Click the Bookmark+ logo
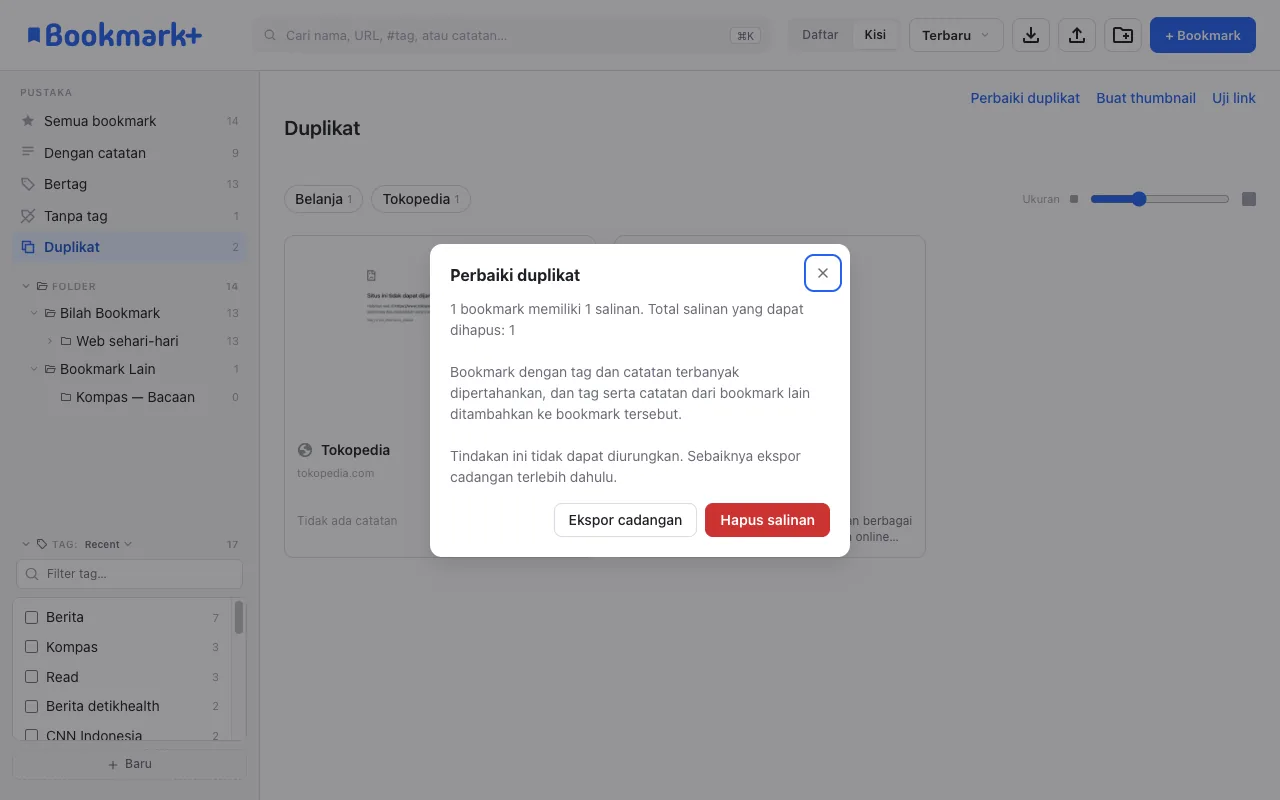Image resolution: width=1280 pixels, height=800 pixels. (114, 35)
